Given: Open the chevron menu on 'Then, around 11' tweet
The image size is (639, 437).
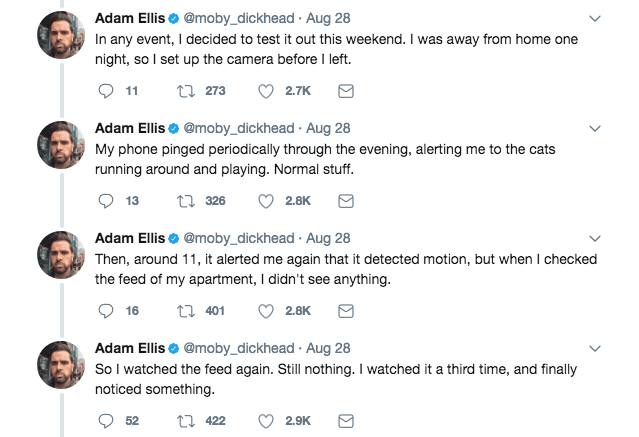Looking at the screenshot, I should 595,239.
